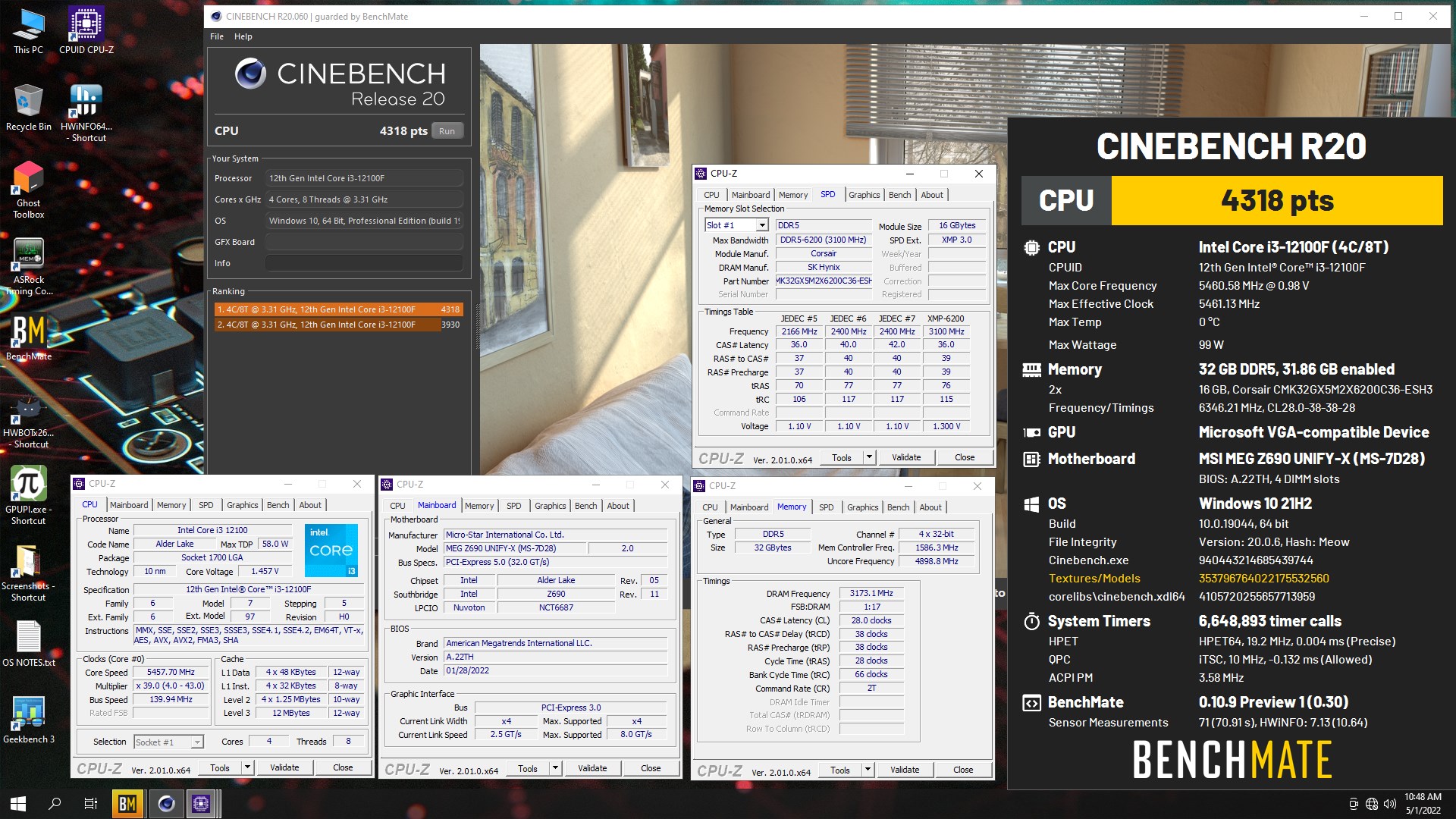Open CPUID CPU-Z desktop shortcut
Viewport: 1456px width, 819px height.
tap(86, 30)
